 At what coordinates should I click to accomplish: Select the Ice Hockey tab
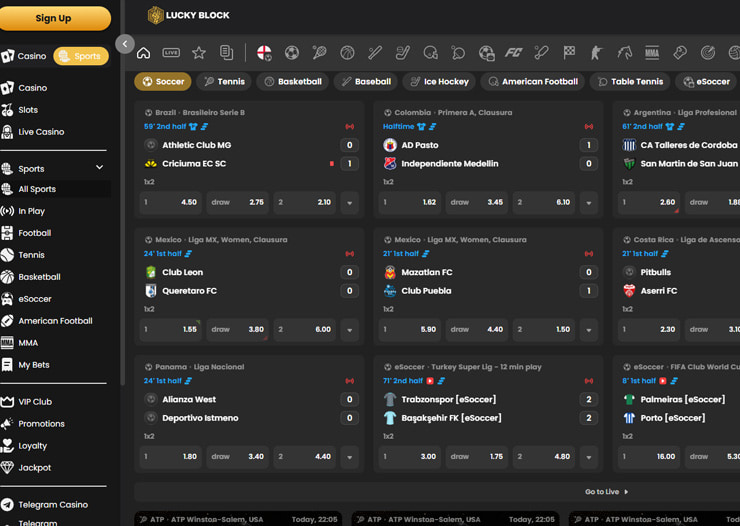438,82
